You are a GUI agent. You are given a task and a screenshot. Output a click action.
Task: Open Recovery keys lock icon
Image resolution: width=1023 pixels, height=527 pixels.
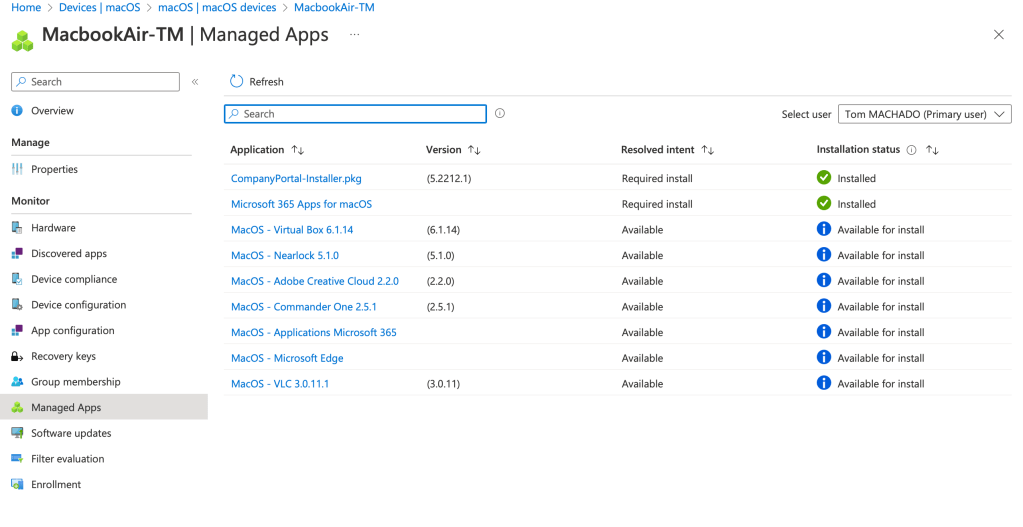(x=17, y=357)
